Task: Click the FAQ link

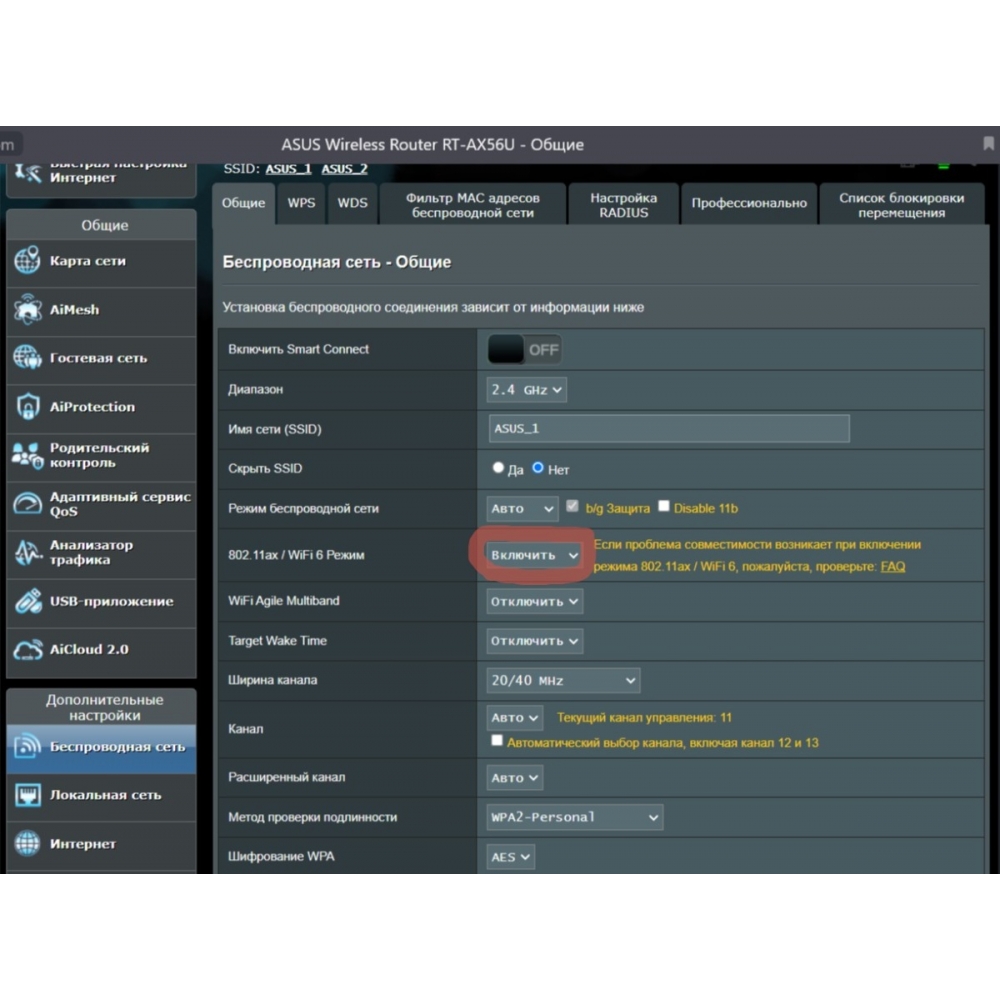Action: (892, 566)
